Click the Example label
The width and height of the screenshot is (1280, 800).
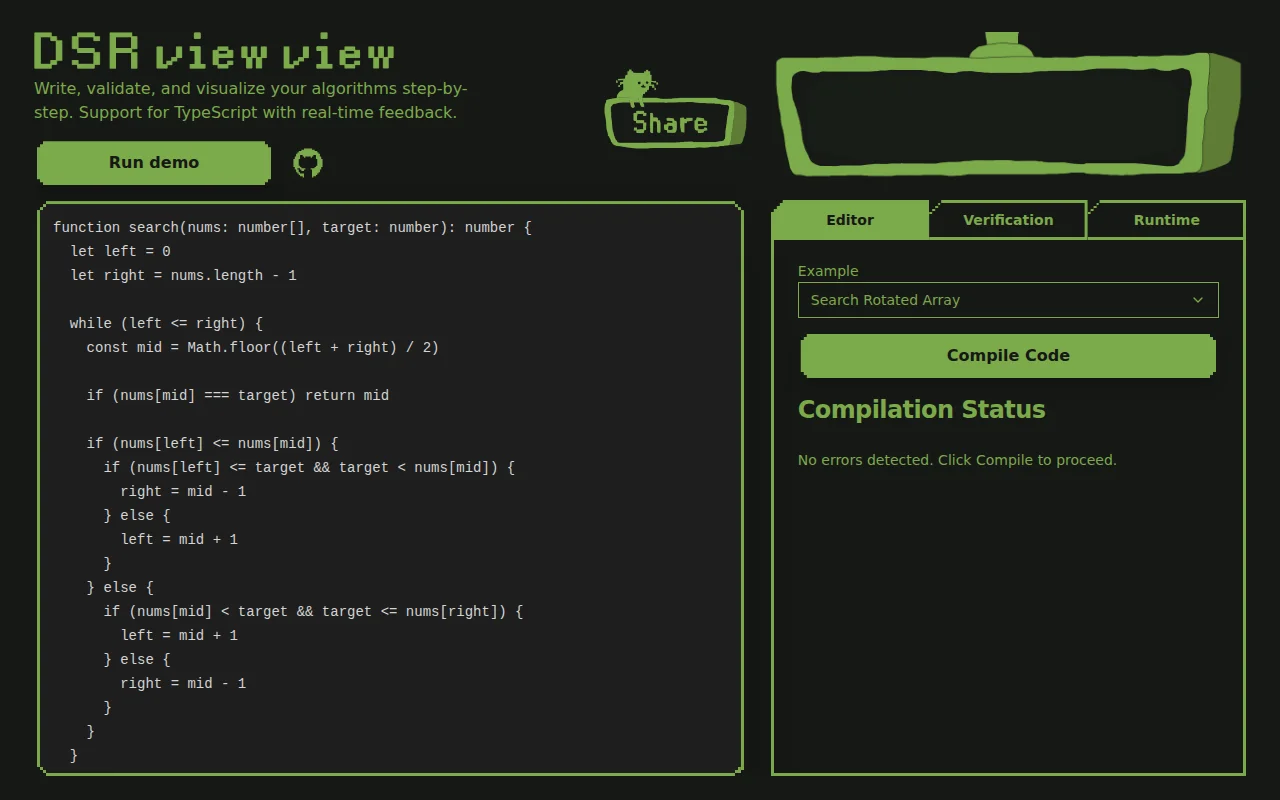828,271
